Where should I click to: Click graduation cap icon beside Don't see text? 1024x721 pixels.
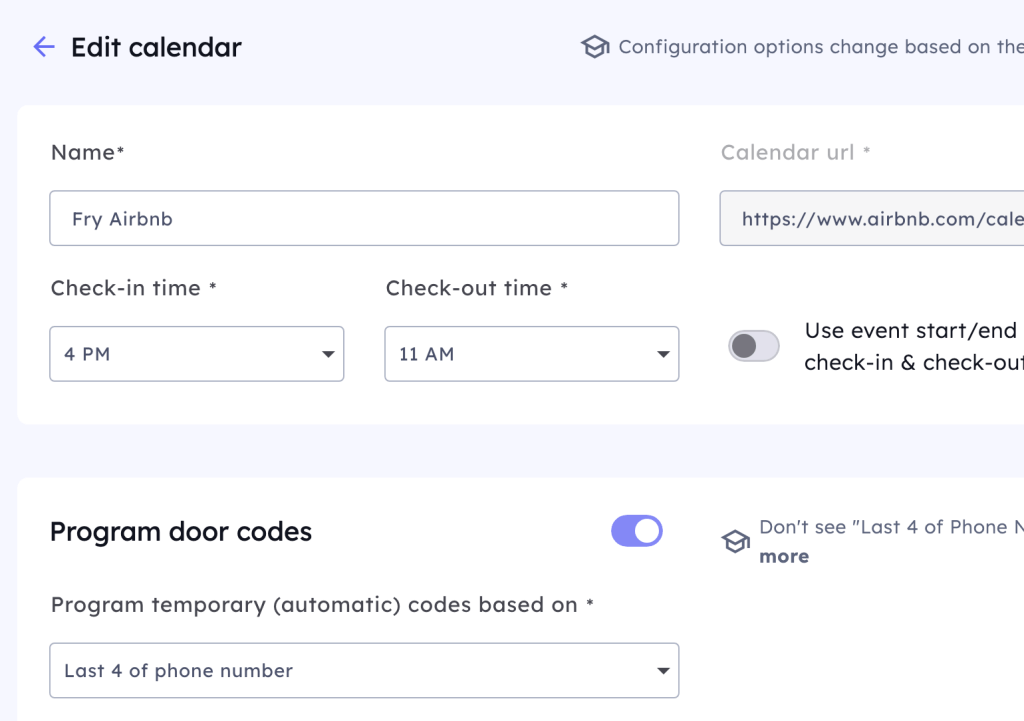point(736,542)
